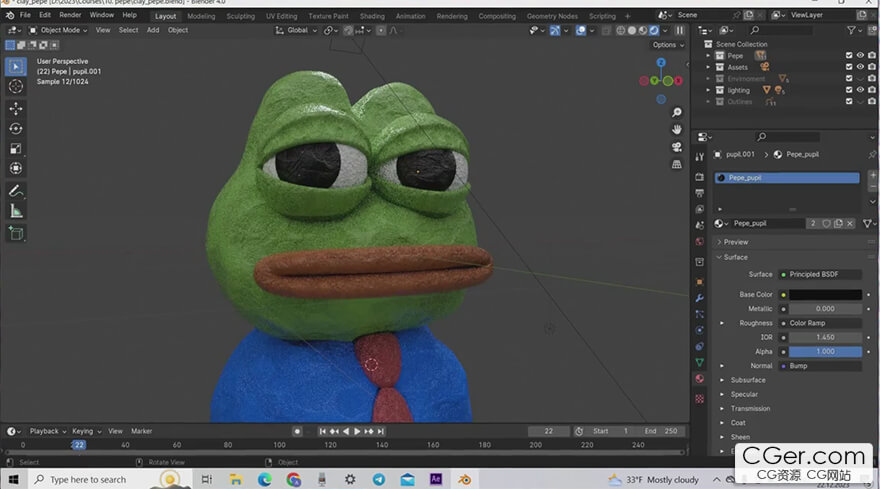
Task: Click the Pan view hand icon
Action: [x=677, y=130]
